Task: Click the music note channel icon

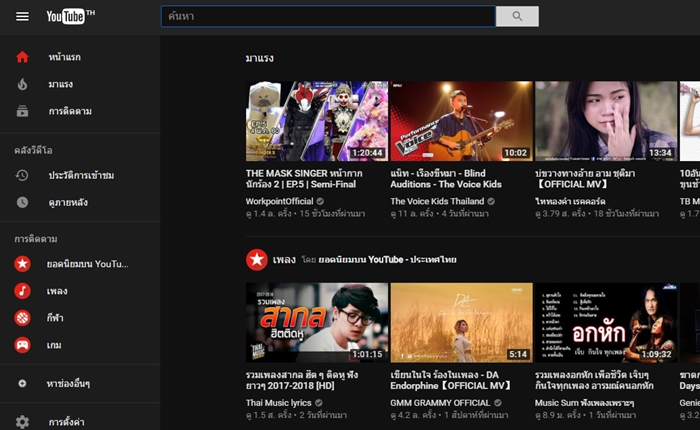Action: [22, 291]
